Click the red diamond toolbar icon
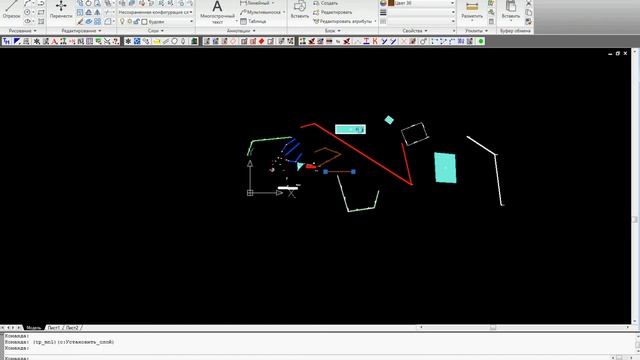The image size is (640, 360). (262, 41)
